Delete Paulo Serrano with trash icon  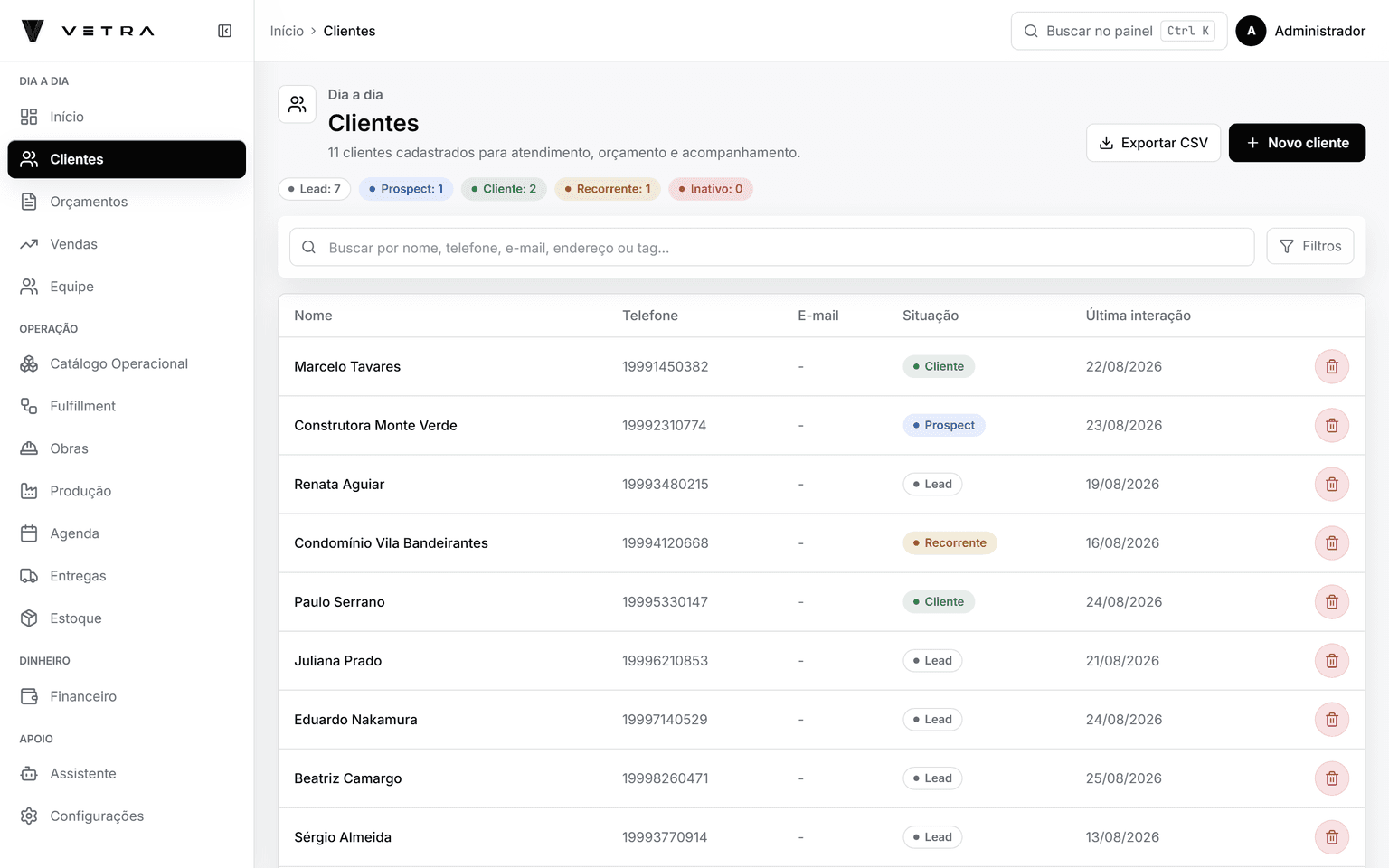pos(1332,601)
